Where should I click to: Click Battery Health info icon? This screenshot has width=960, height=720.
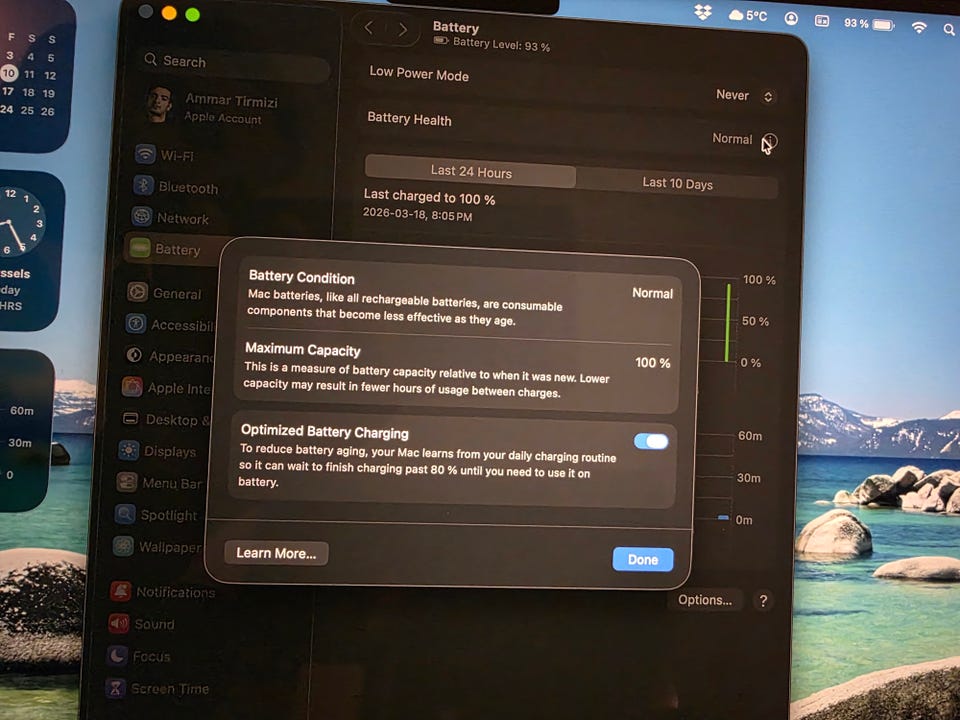770,141
